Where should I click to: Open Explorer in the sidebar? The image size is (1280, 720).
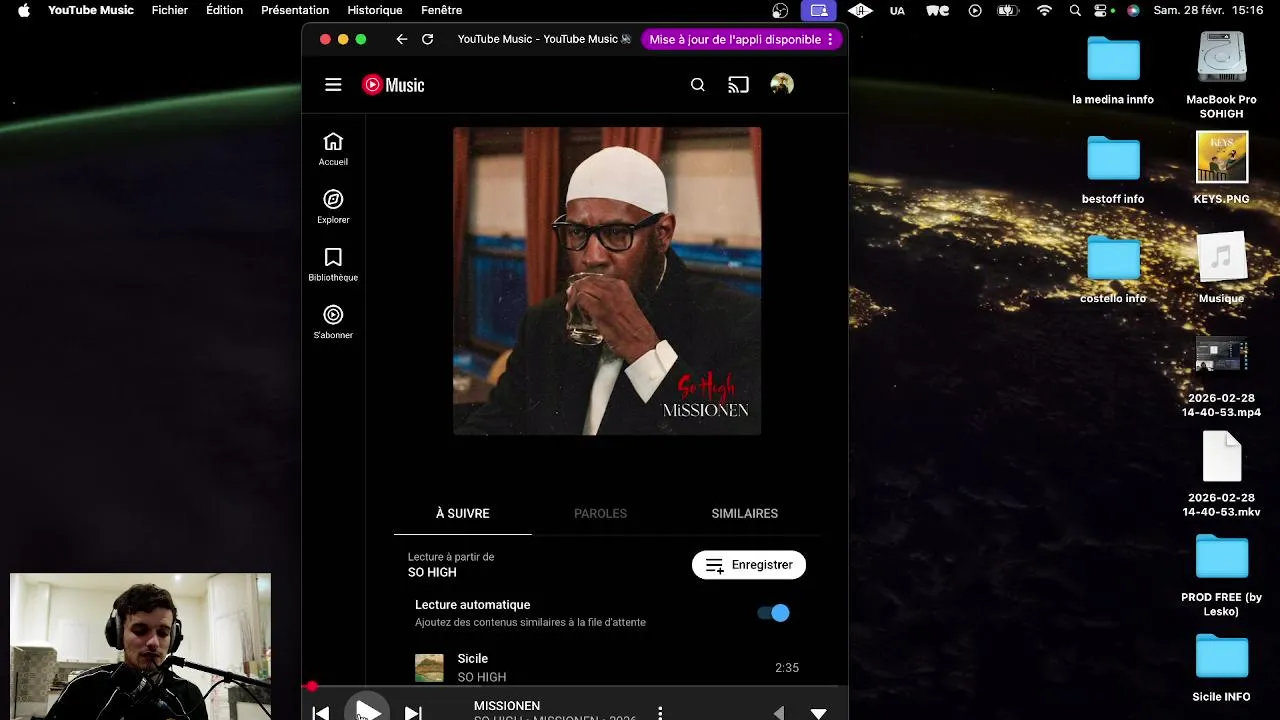pyautogui.click(x=333, y=207)
